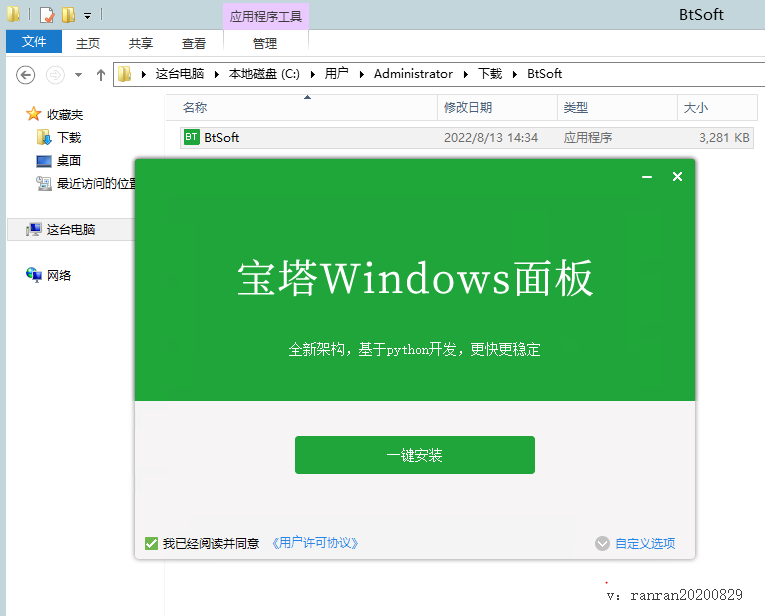Expand the arrow after Administrator in path
The image size is (765, 616).
[465, 74]
